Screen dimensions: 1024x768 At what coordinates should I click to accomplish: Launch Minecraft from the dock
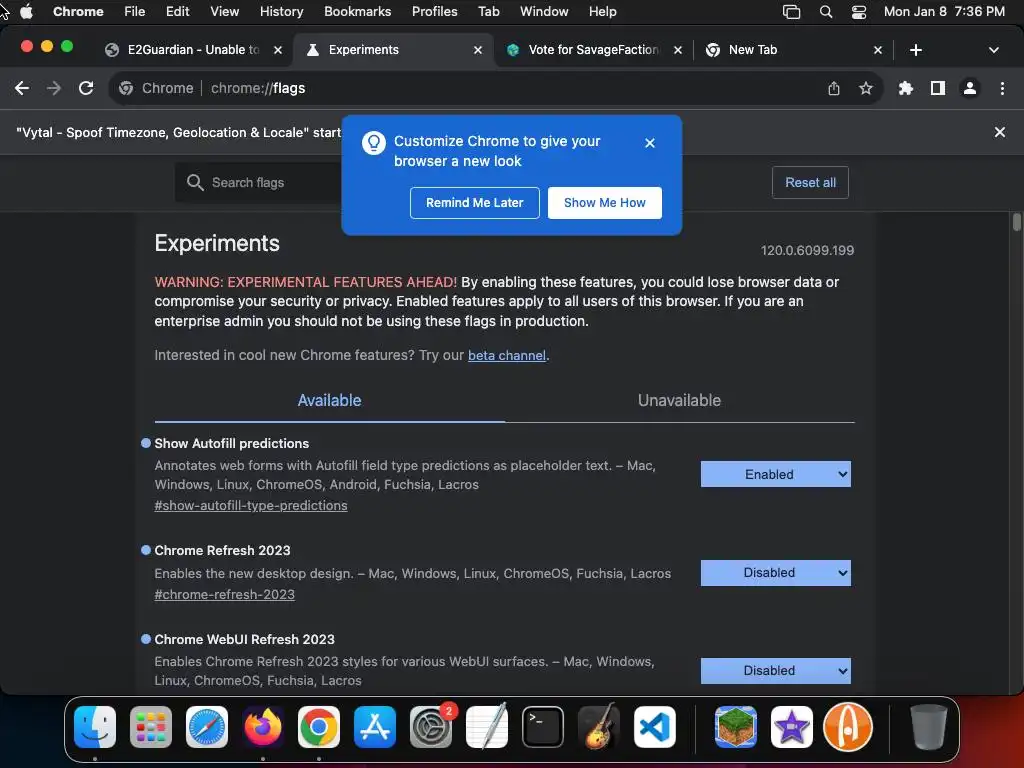(x=735, y=727)
